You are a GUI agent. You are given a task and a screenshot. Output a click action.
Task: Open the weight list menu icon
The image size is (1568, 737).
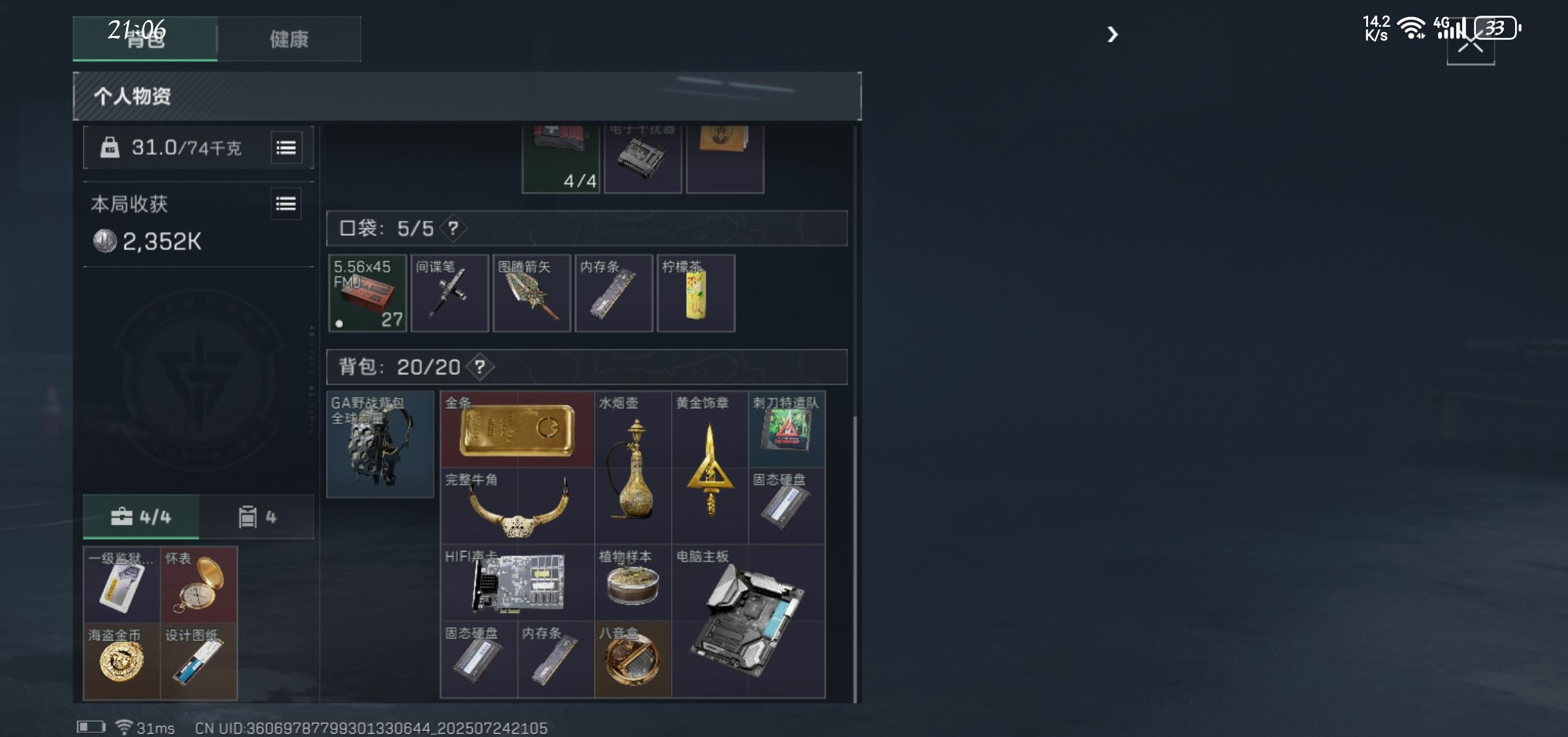click(x=286, y=148)
